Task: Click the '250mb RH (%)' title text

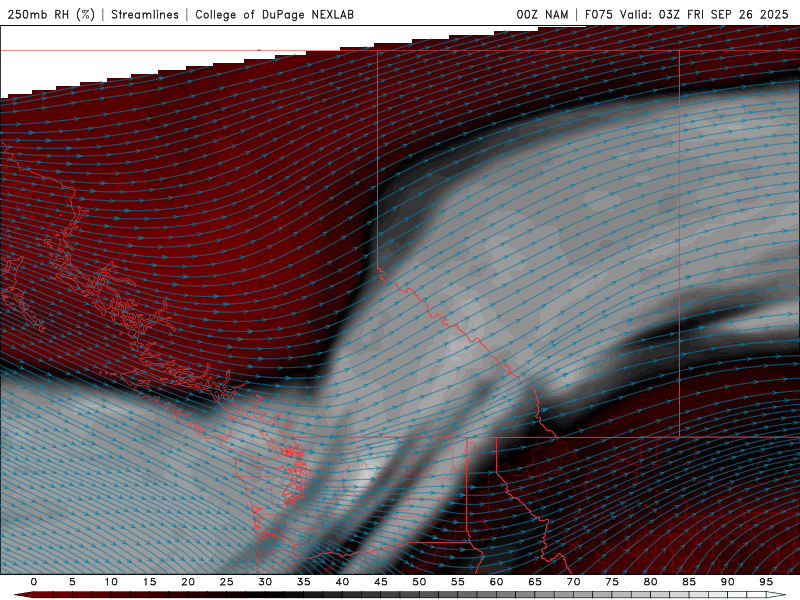Action: (51, 14)
